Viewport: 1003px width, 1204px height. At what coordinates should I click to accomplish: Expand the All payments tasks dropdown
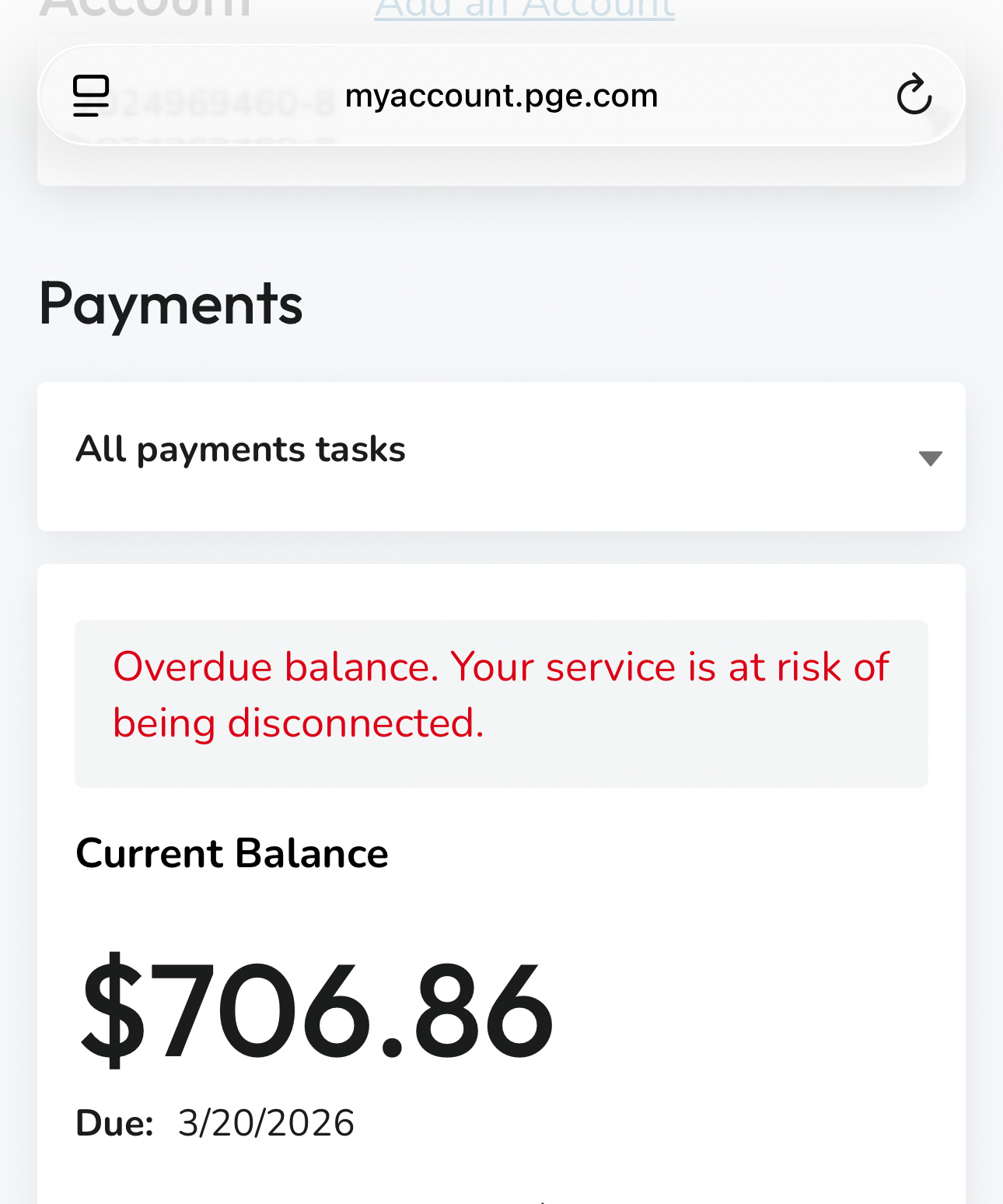tap(501, 456)
